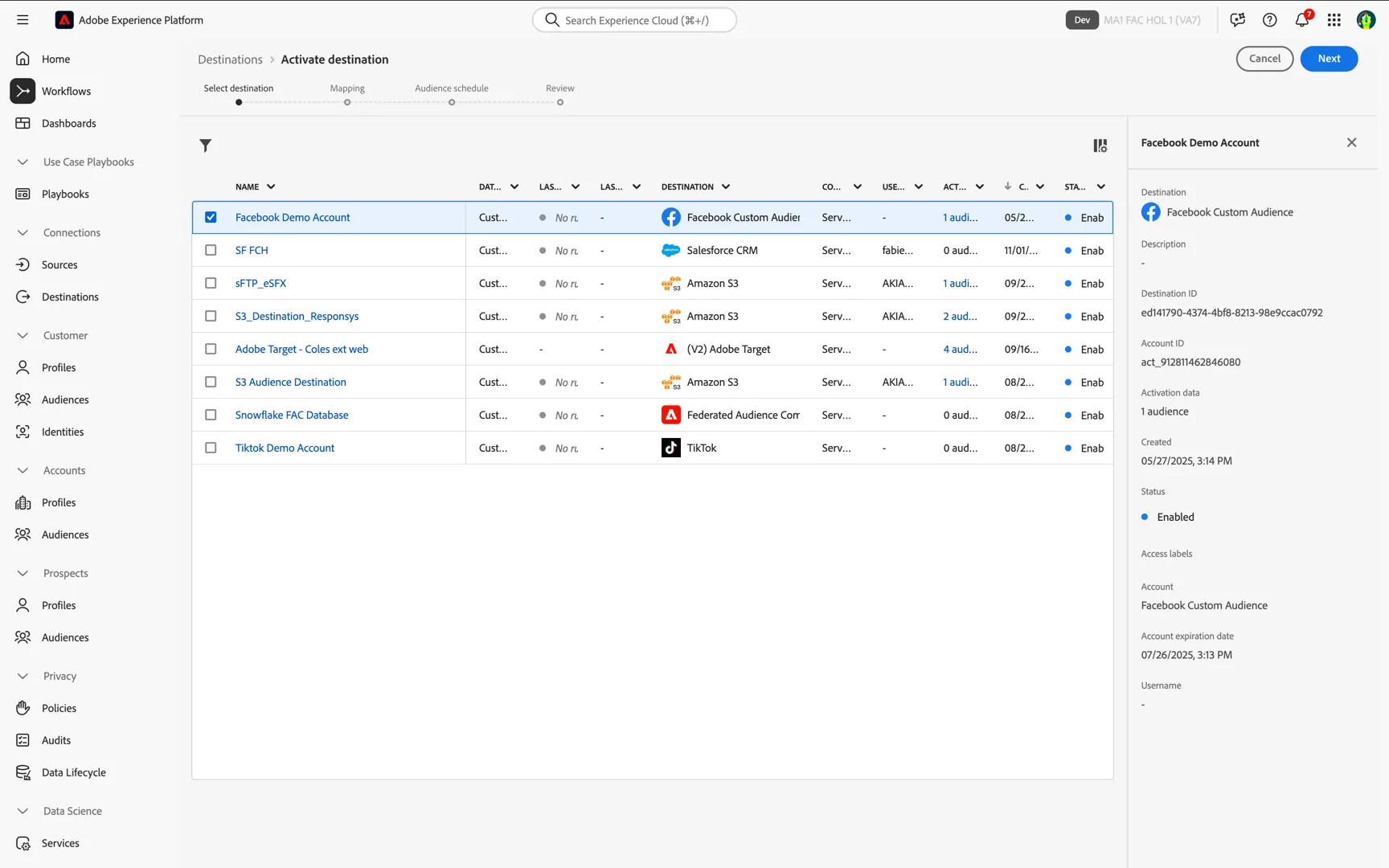This screenshot has height=868, width=1389.
Task: Uncheck the Facebook Demo Account checkbox
Action: tap(211, 217)
